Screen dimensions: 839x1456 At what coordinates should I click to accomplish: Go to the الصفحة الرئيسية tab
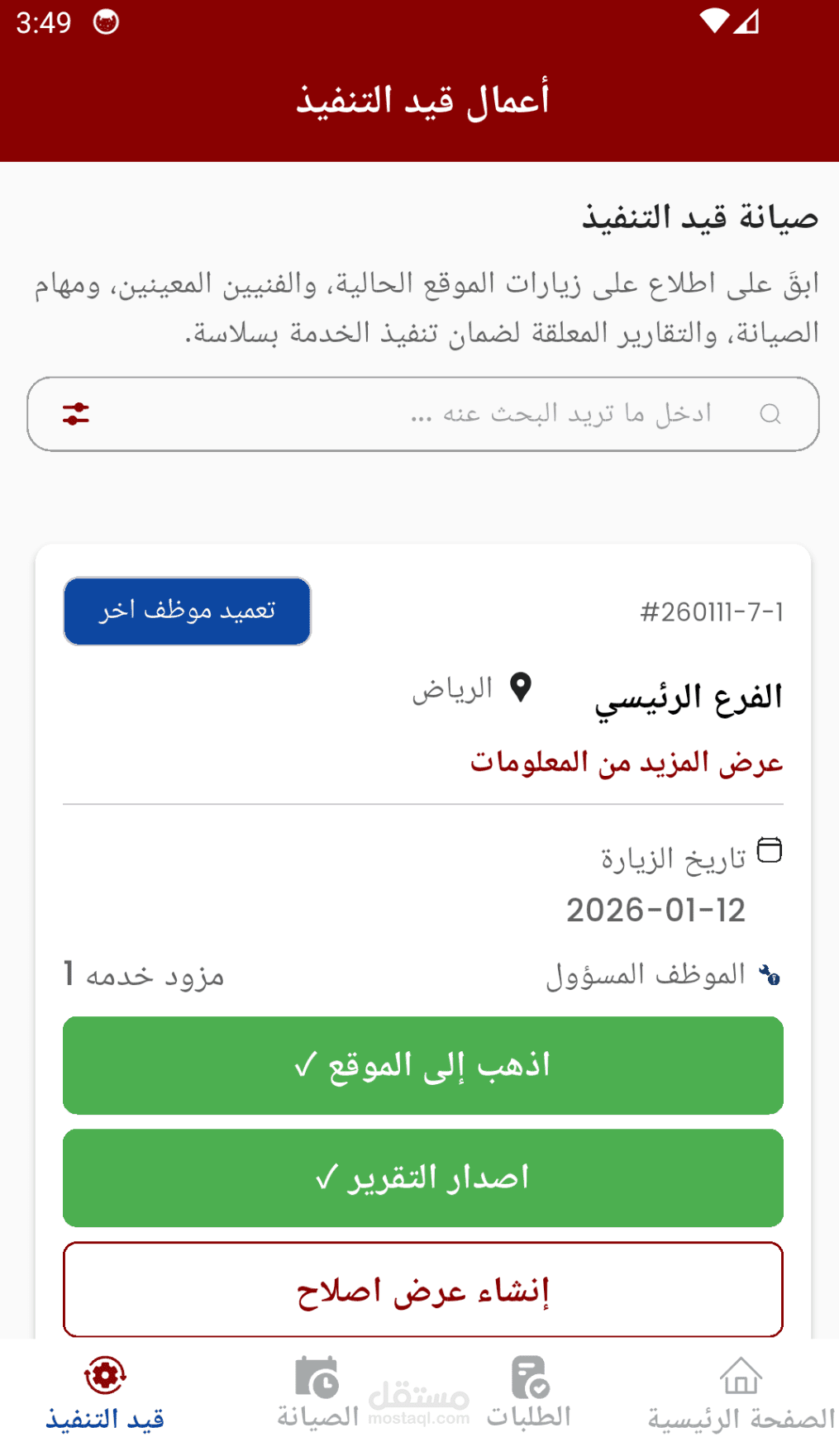click(x=741, y=1418)
